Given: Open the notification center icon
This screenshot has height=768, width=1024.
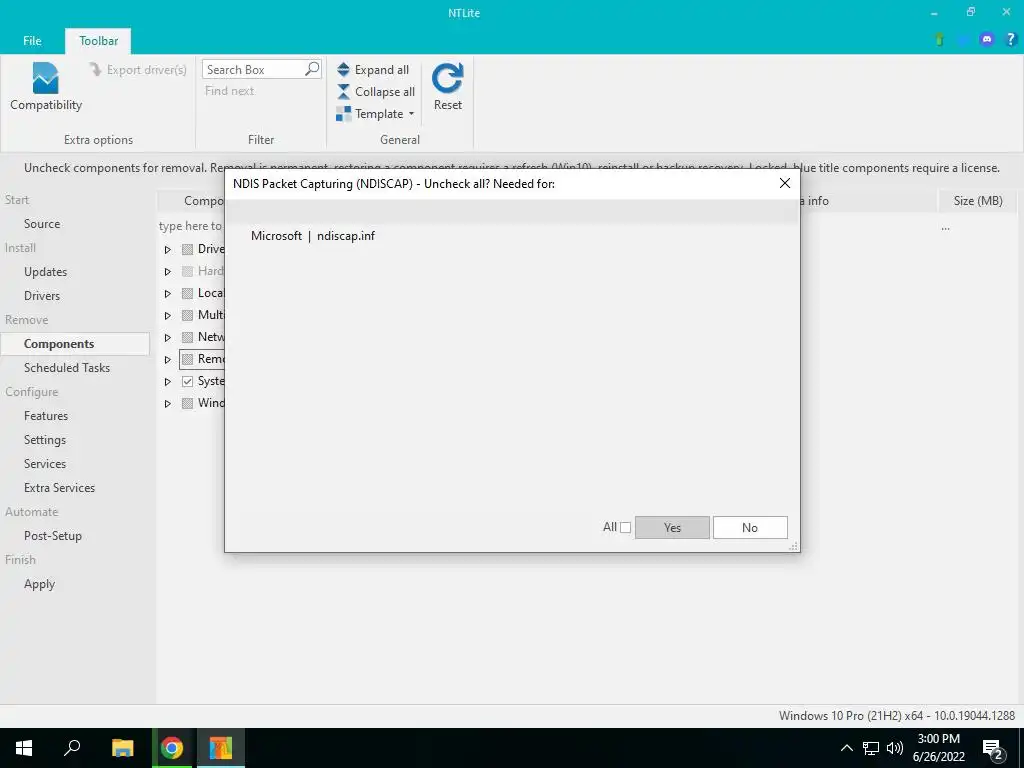Looking at the screenshot, I should pos(993,748).
